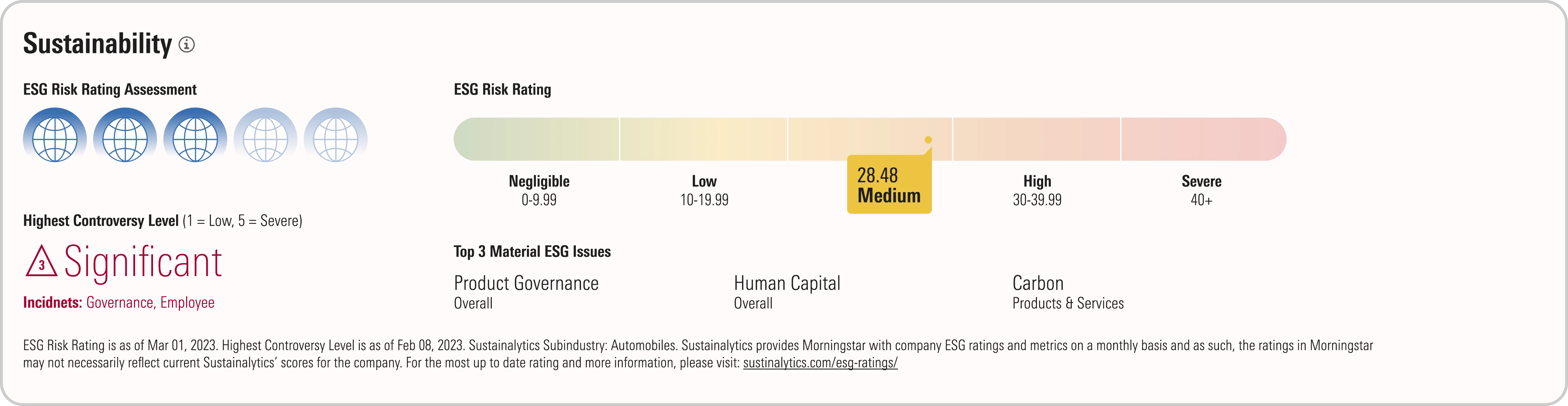The width and height of the screenshot is (1568, 406).
Task: Click the info icon beside Sustainability
Action: pos(186,44)
